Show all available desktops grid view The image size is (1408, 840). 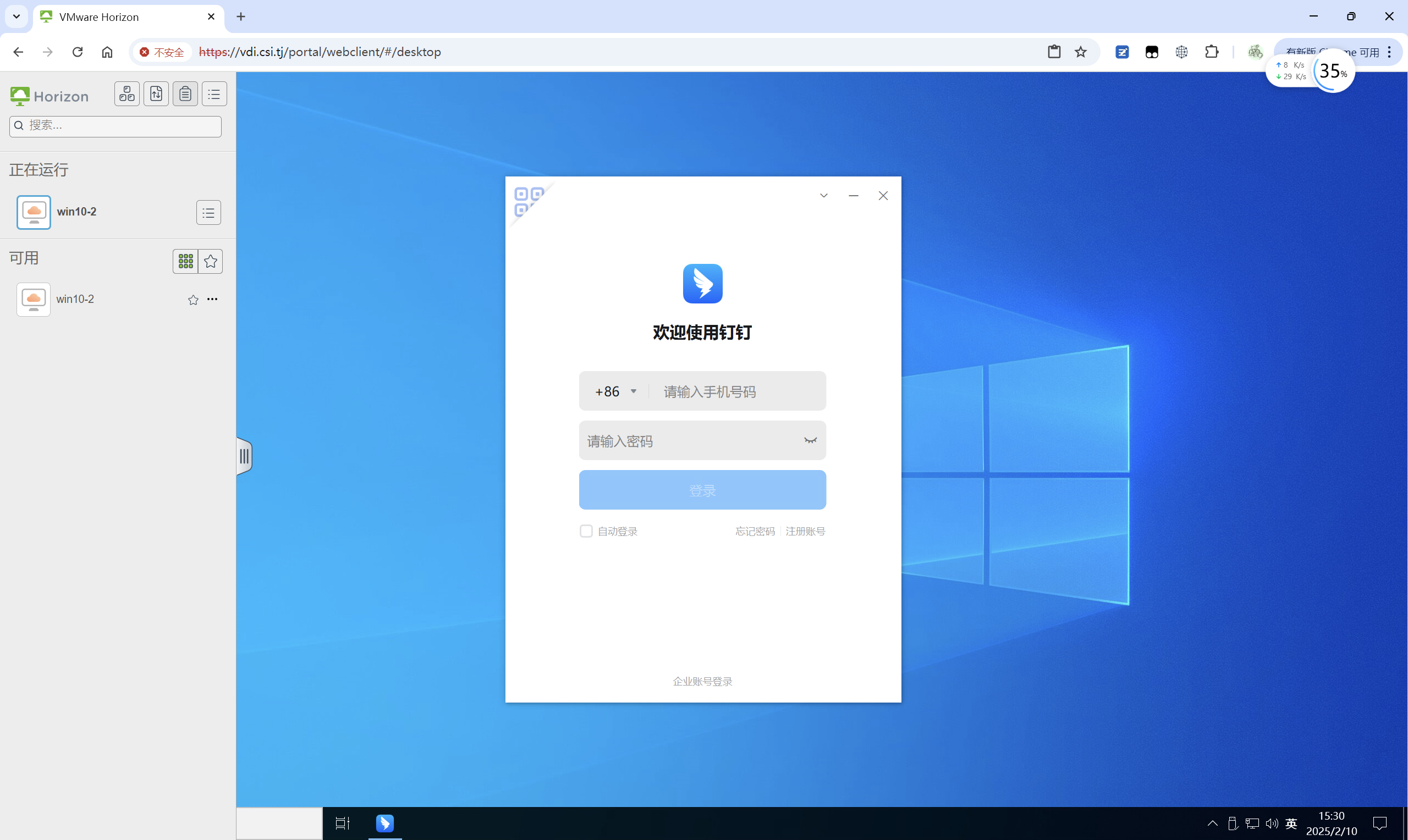point(186,261)
